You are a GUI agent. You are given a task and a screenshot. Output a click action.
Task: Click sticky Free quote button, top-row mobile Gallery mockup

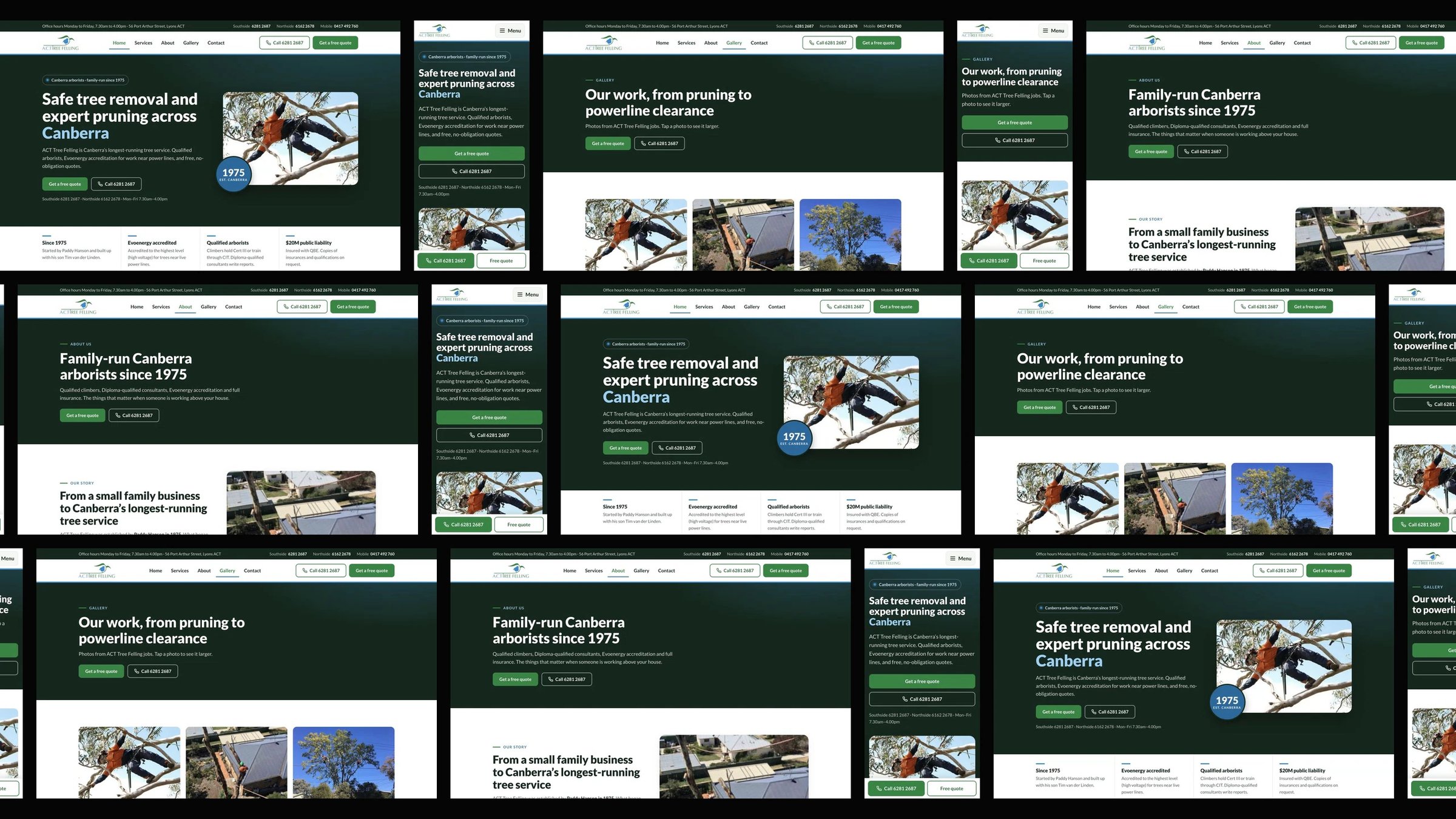pyautogui.click(x=1044, y=261)
